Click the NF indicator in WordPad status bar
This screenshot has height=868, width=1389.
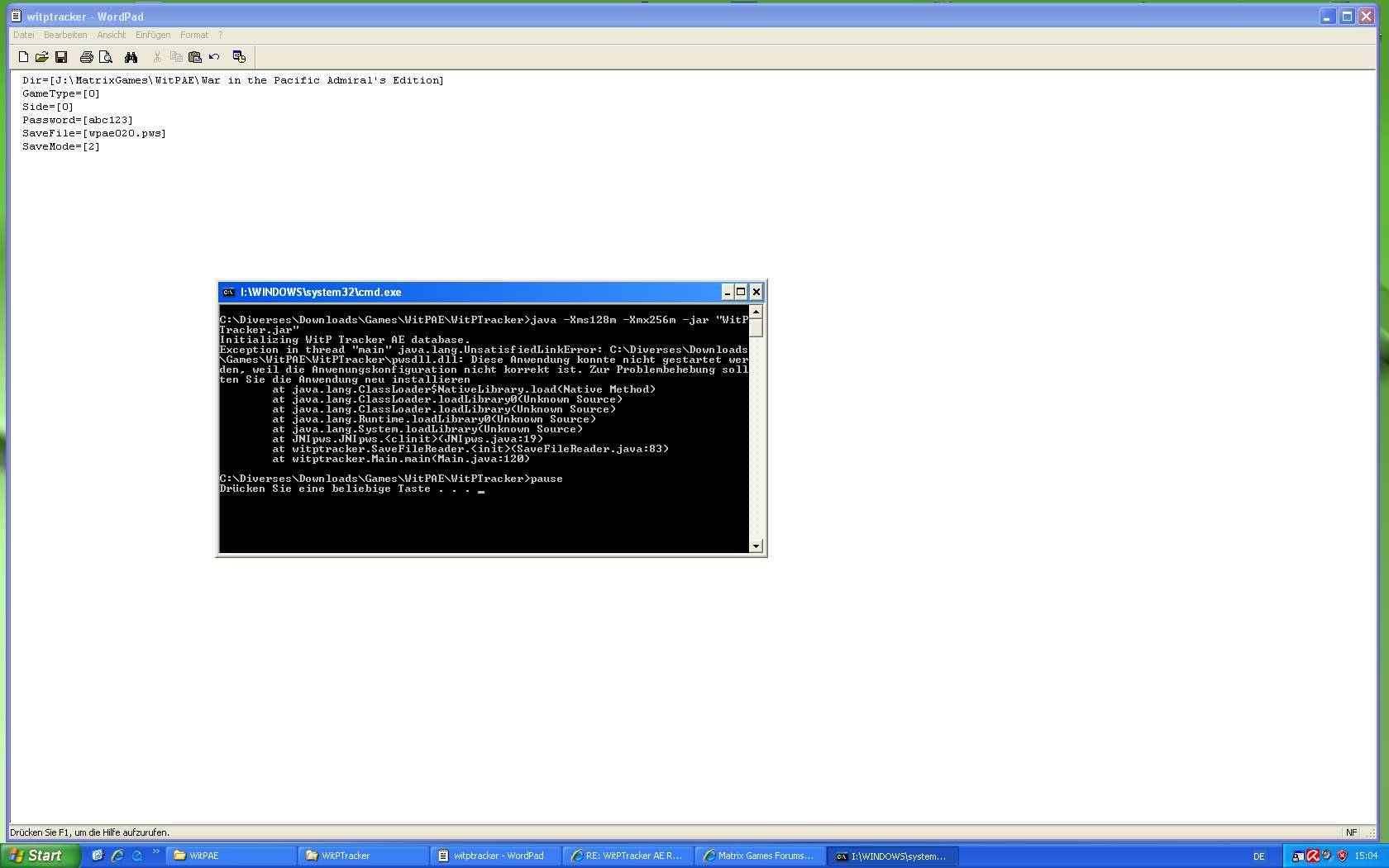tap(1351, 832)
